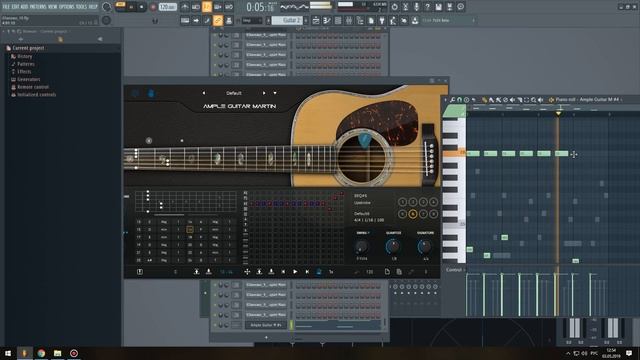Click the speaker playback icon in Piano roll
Image resolution: width=640 pixels, height=360 pixels.
[x=540, y=100]
